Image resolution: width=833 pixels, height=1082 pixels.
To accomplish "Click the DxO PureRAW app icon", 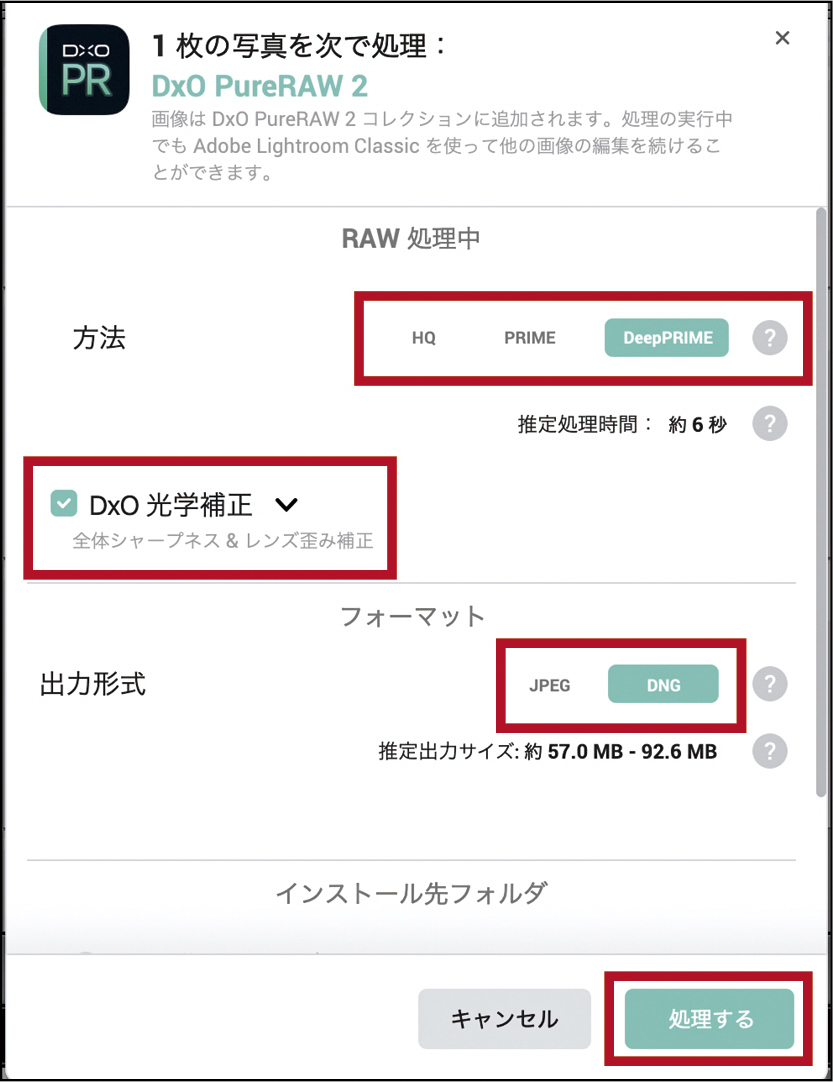I will coord(84,69).
